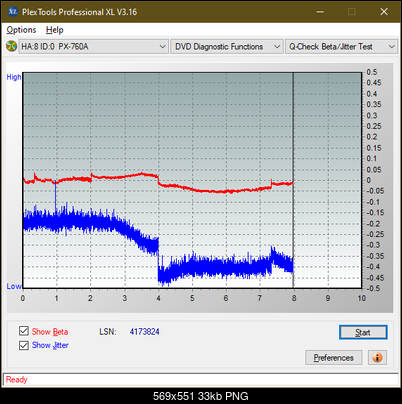
Task: Click the Low label on the graph axis
Action: (14, 286)
